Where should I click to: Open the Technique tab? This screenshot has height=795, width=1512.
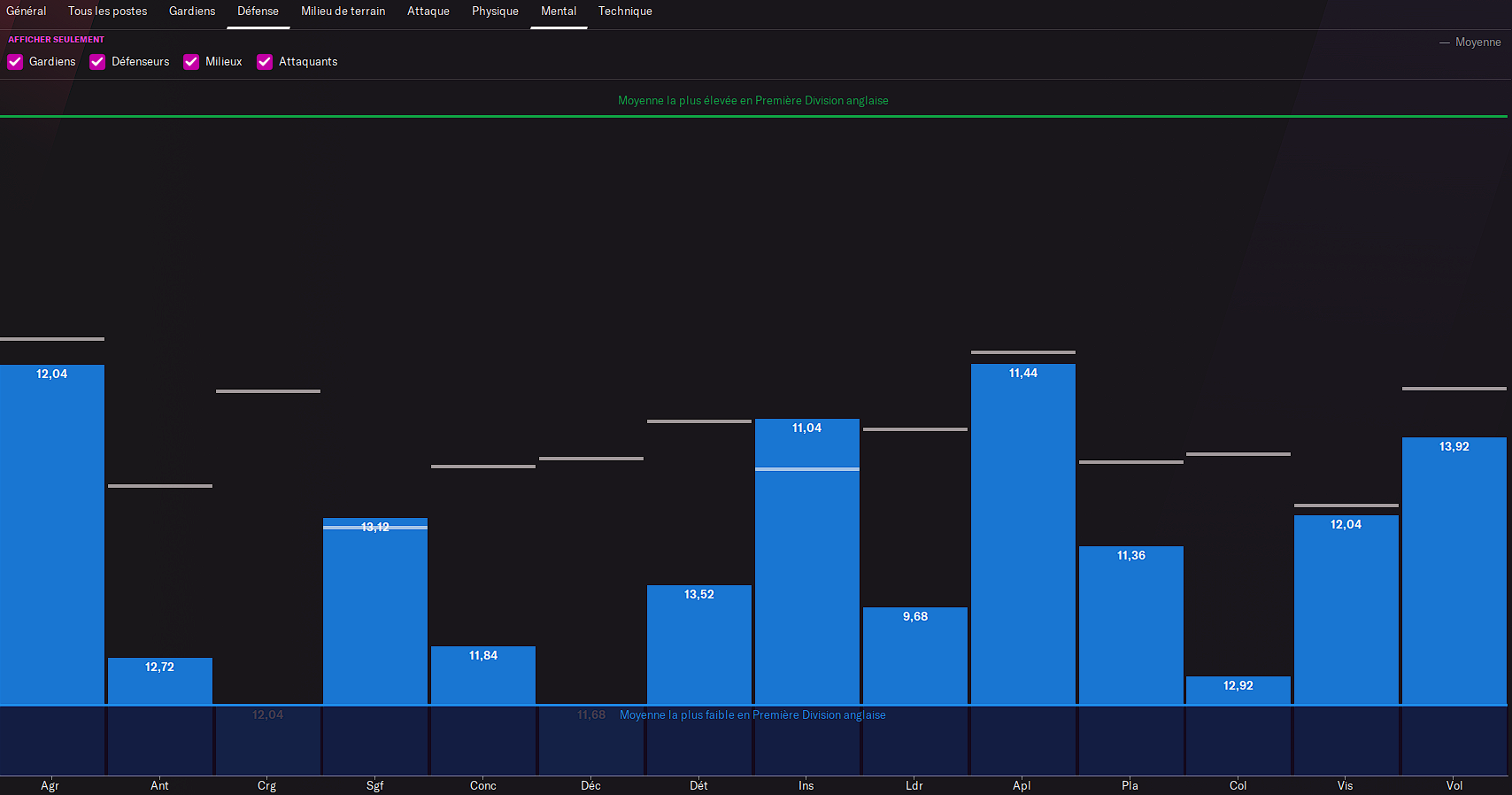[x=625, y=12]
